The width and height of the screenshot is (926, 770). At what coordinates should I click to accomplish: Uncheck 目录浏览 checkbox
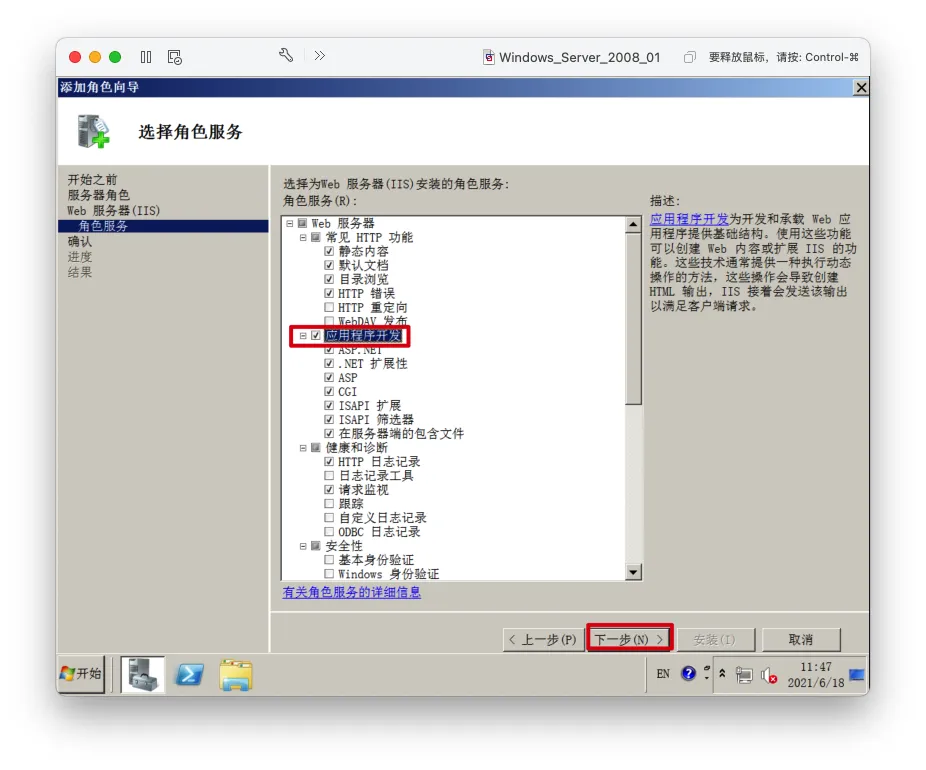(329, 279)
